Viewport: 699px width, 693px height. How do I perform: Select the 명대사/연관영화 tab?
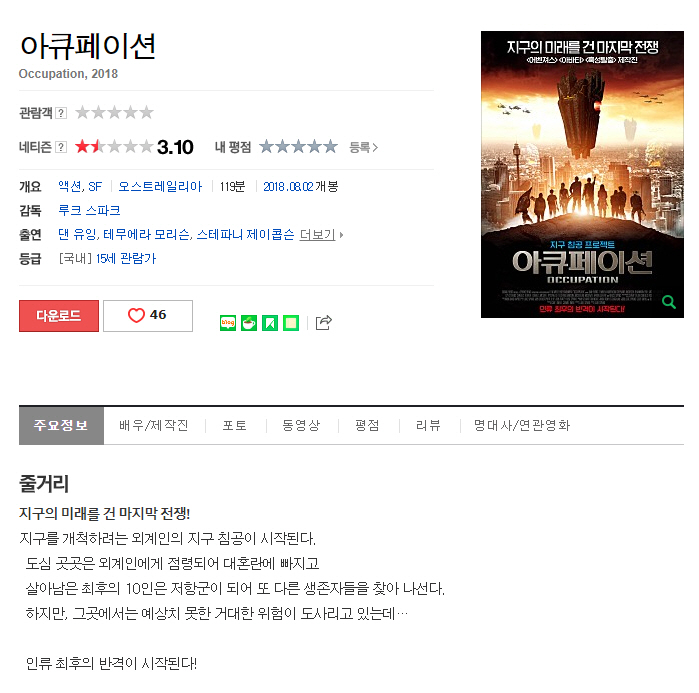pyautogui.click(x=522, y=425)
